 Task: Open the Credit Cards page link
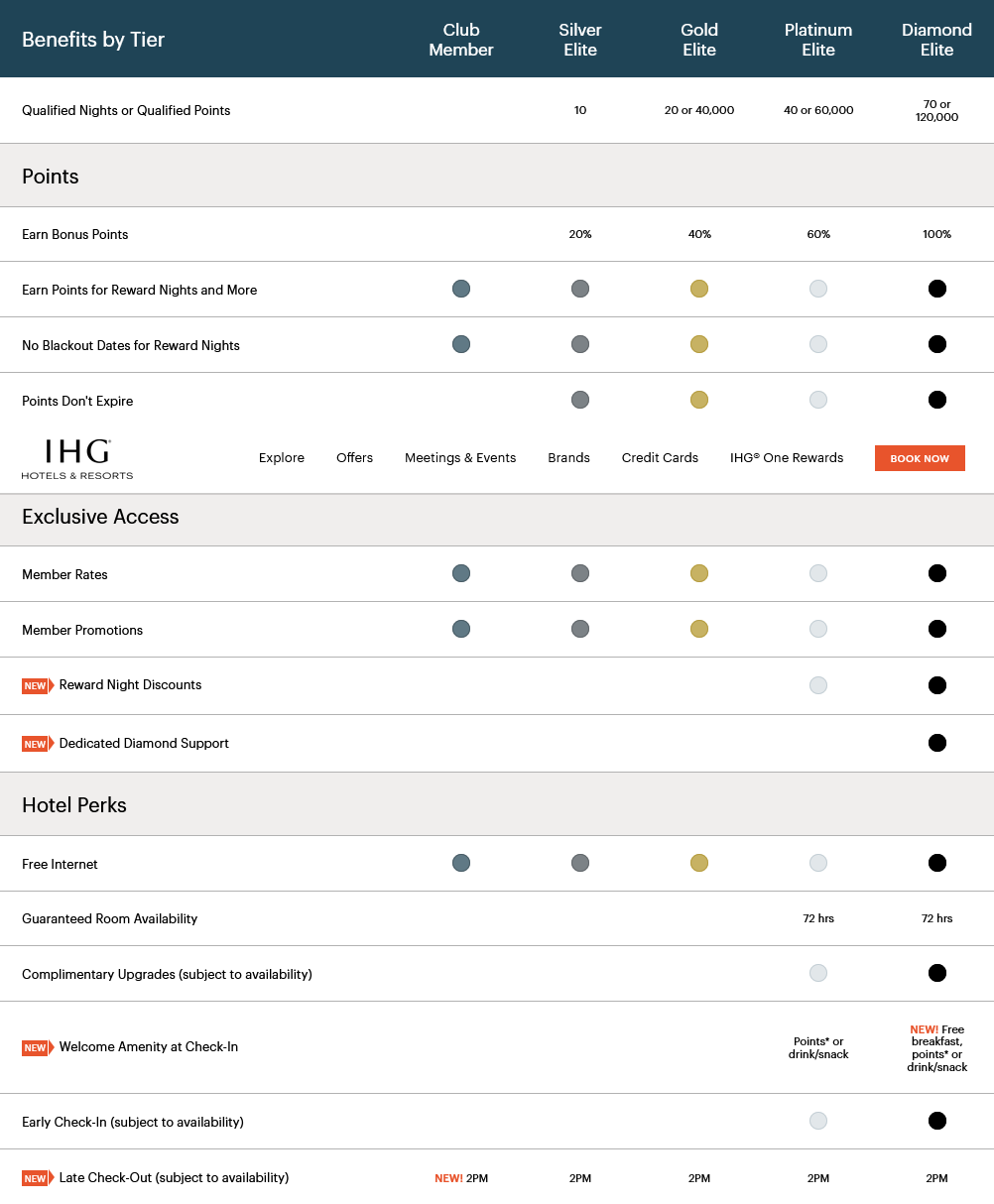tap(660, 458)
